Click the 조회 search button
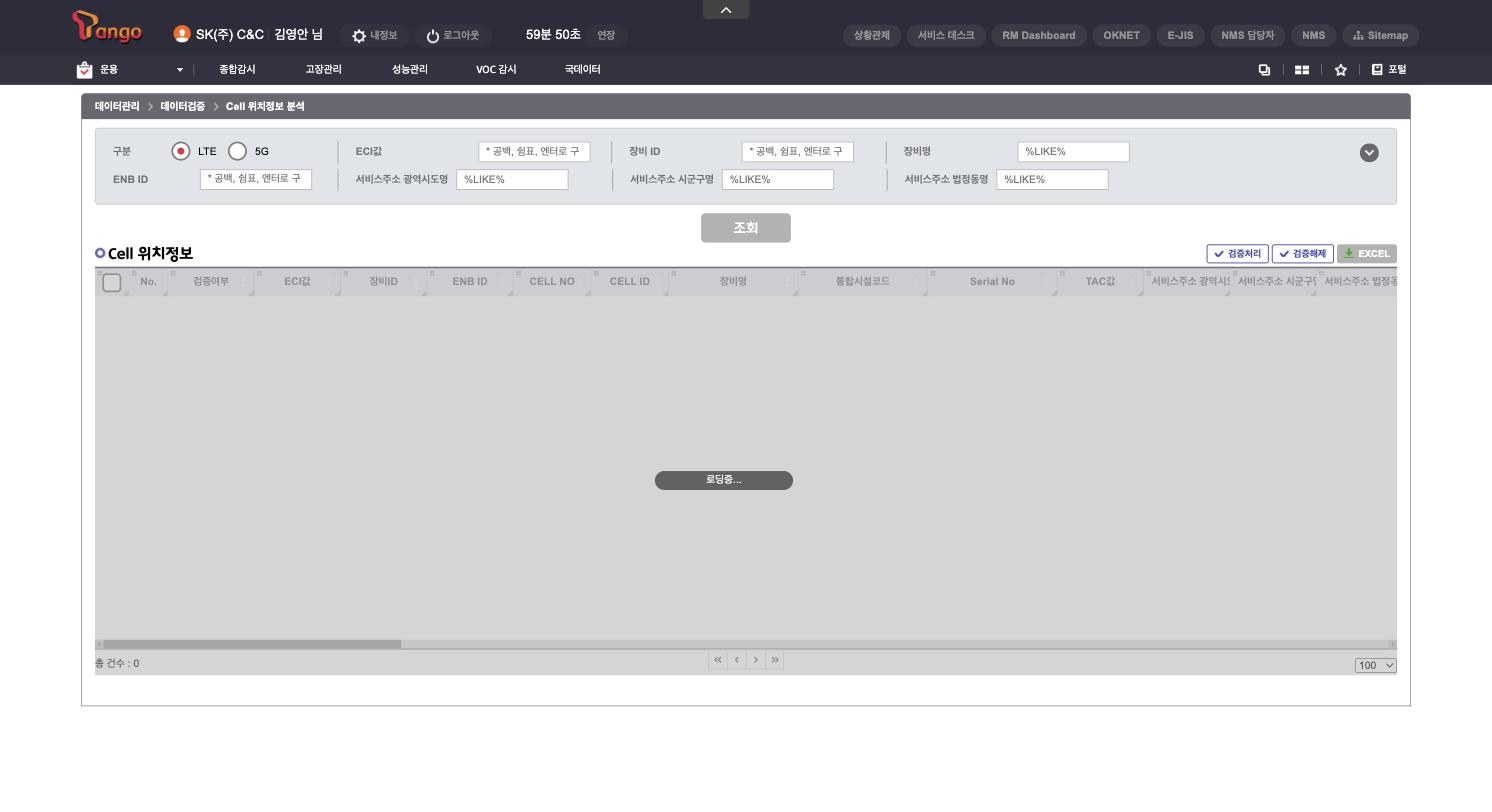Screen dimensions: 1492x812 click(x=746, y=228)
